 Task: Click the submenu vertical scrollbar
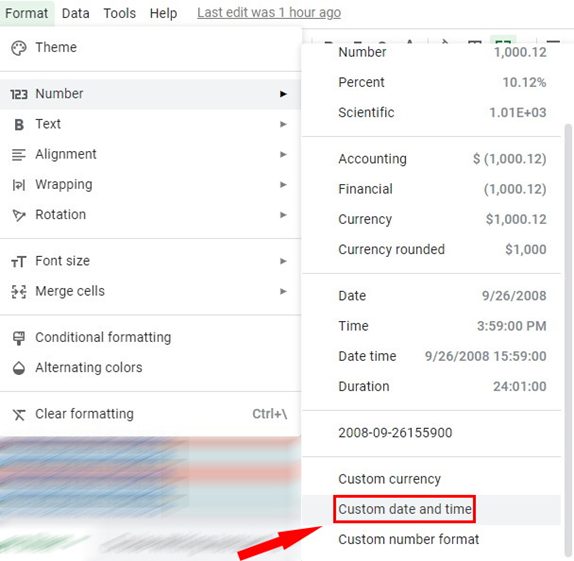point(568,341)
